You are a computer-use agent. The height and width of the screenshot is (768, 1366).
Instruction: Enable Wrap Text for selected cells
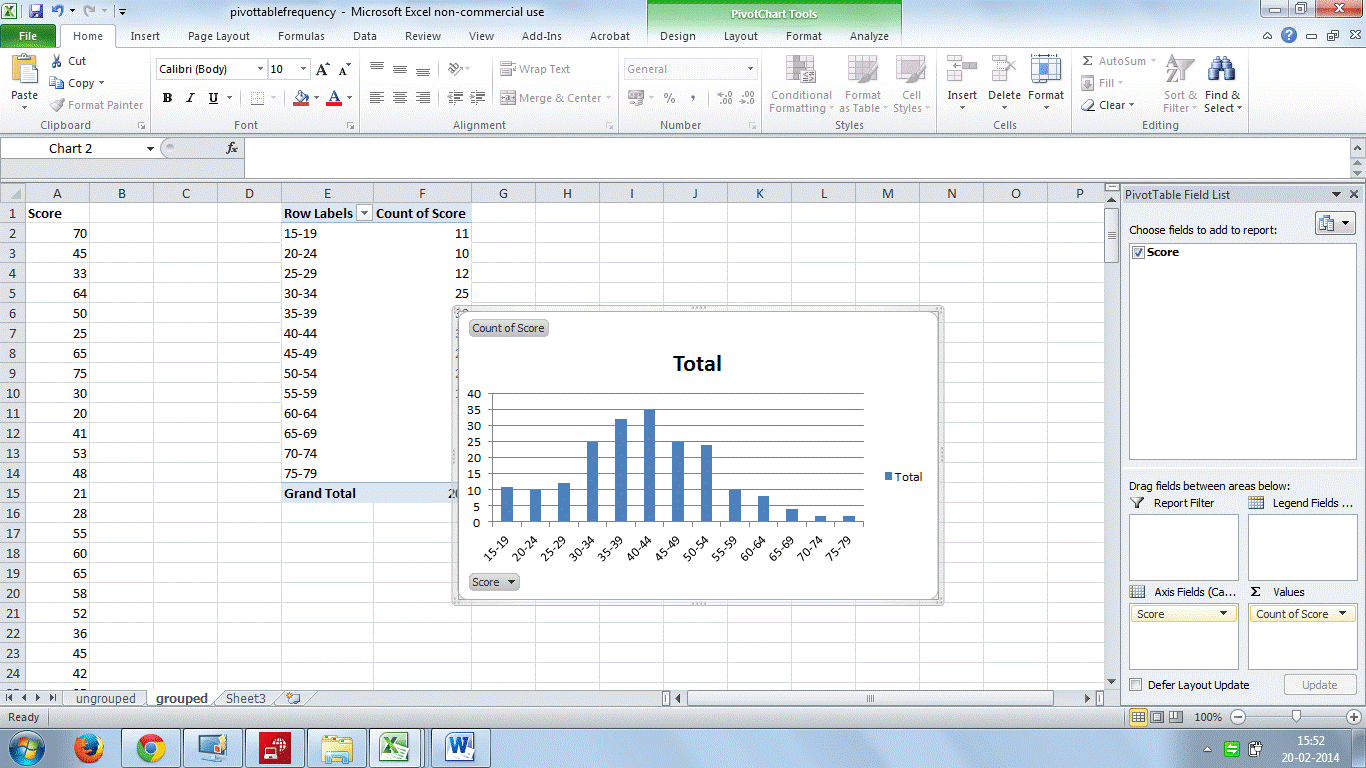pyautogui.click(x=545, y=68)
